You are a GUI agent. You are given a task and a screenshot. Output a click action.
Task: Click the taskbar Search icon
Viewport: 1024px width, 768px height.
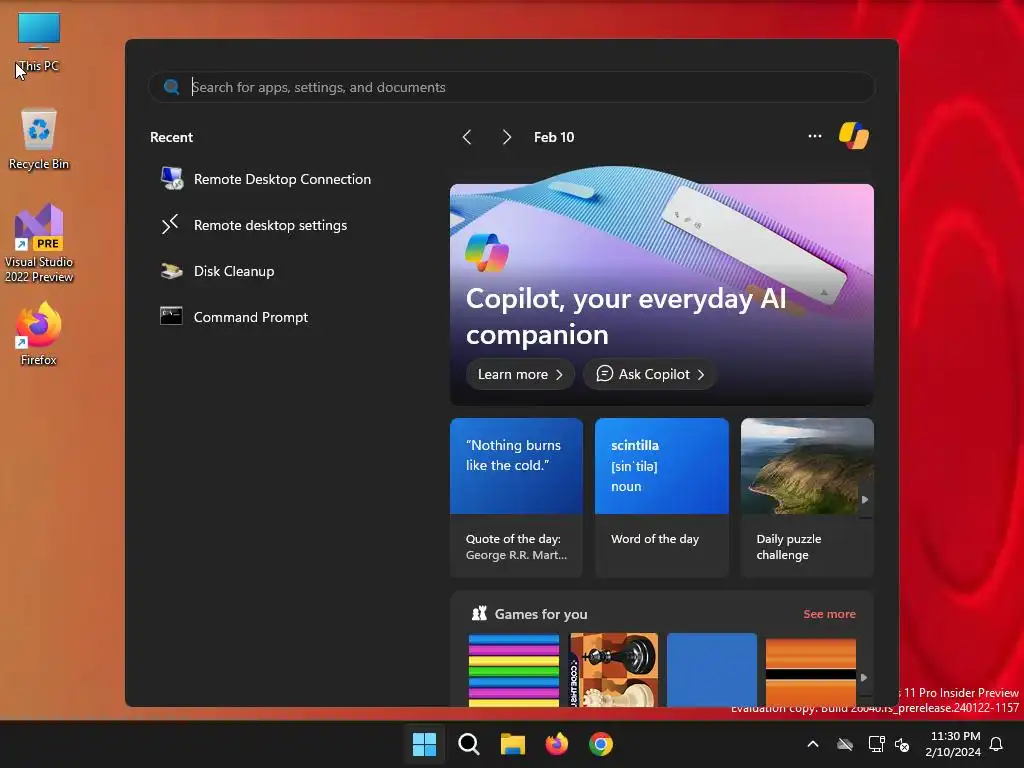pyautogui.click(x=469, y=744)
